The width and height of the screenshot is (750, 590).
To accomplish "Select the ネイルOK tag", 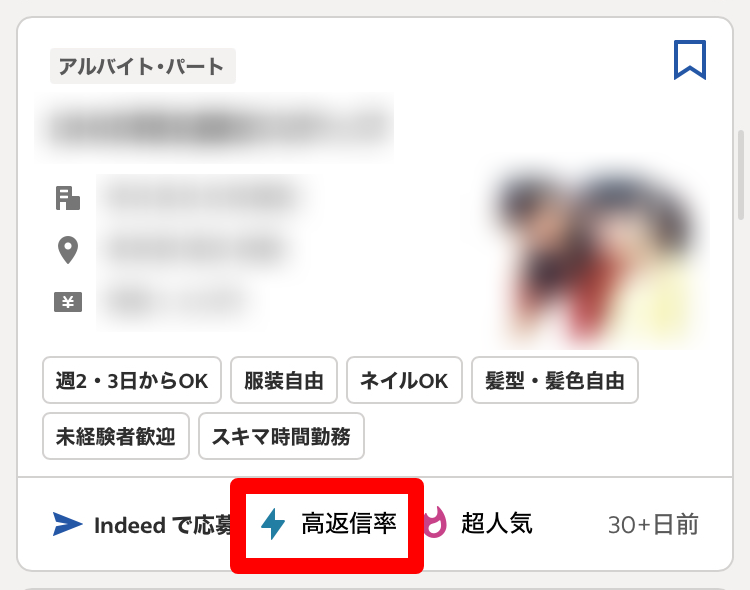I will (x=404, y=380).
